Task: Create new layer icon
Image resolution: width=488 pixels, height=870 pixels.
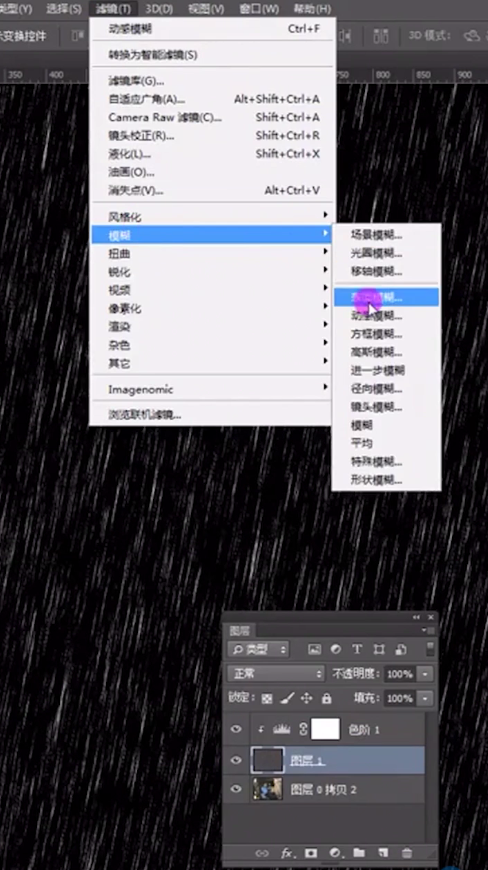Action: pos(383,853)
